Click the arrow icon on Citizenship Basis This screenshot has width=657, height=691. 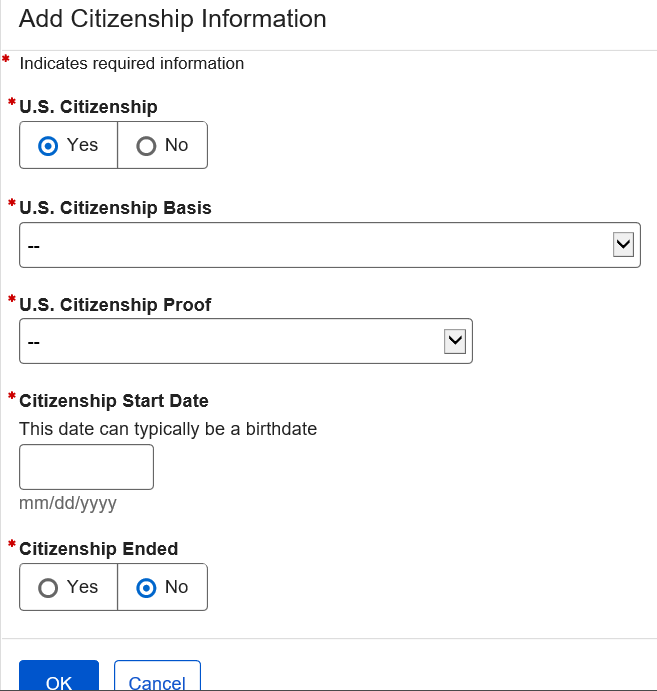pos(623,245)
